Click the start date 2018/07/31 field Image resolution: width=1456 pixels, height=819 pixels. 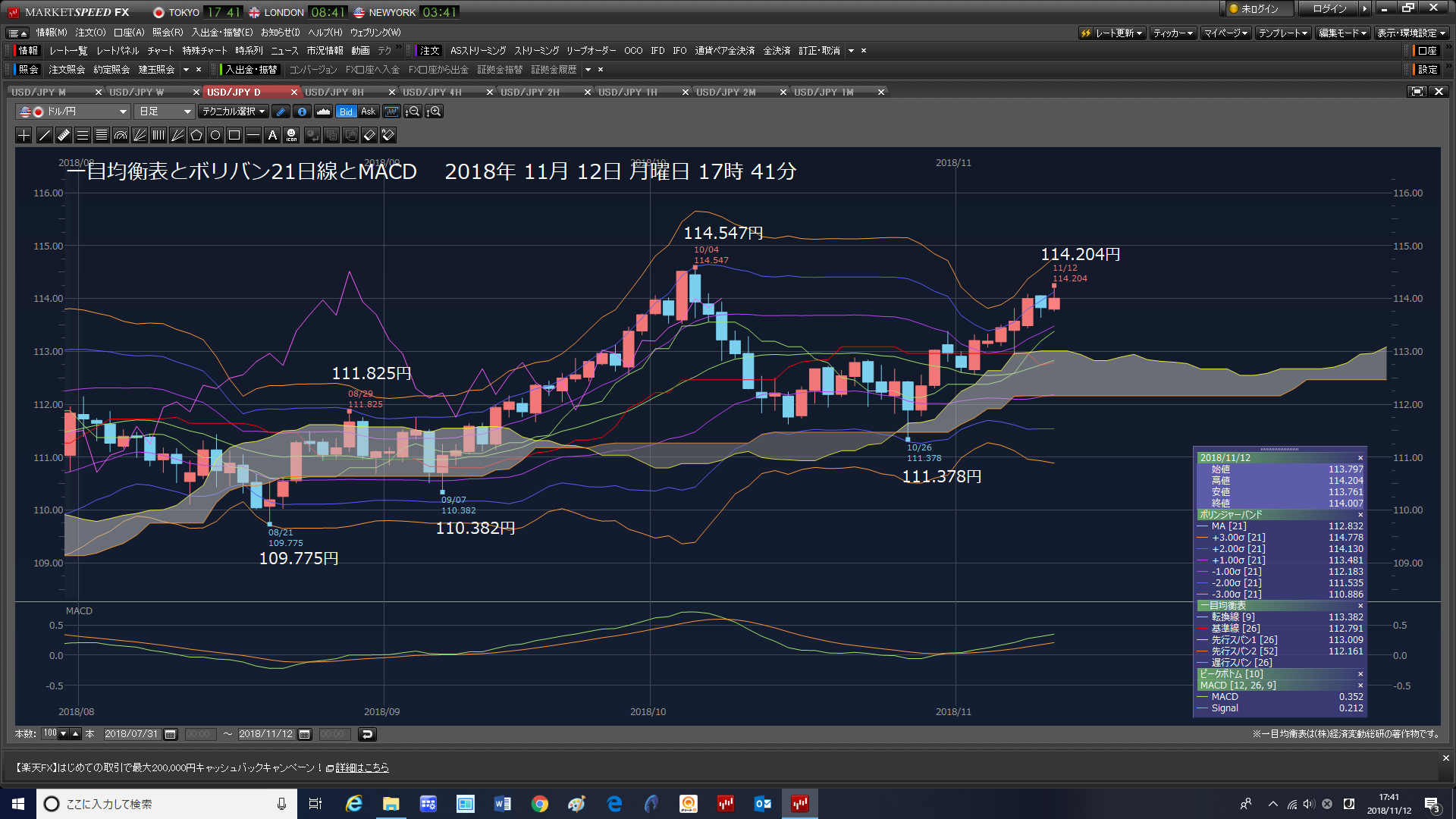point(131,734)
